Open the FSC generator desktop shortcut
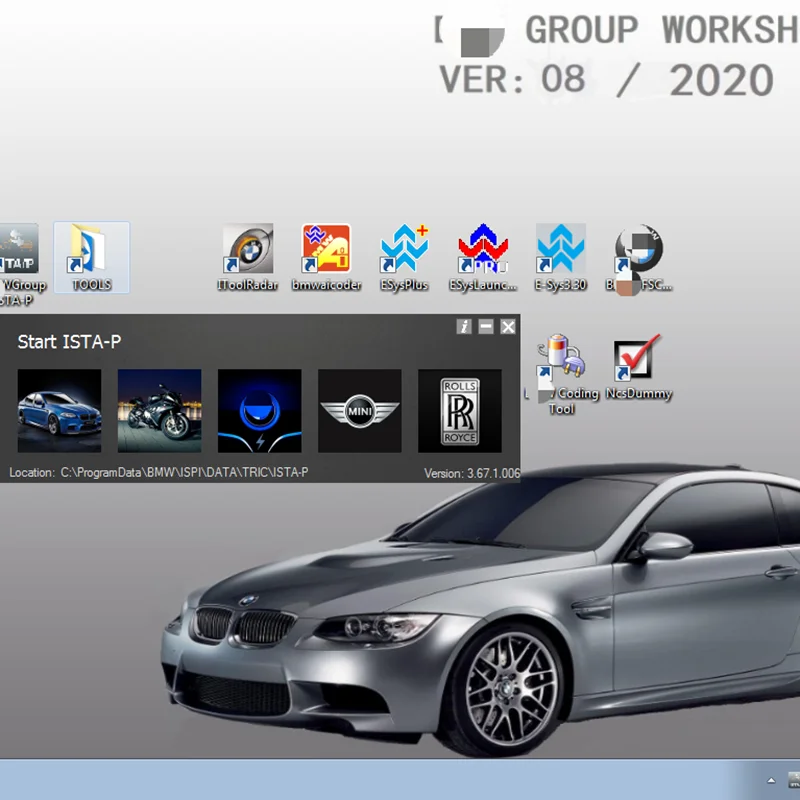Image resolution: width=800 pixels, height=800 pixels. point(638,259)
